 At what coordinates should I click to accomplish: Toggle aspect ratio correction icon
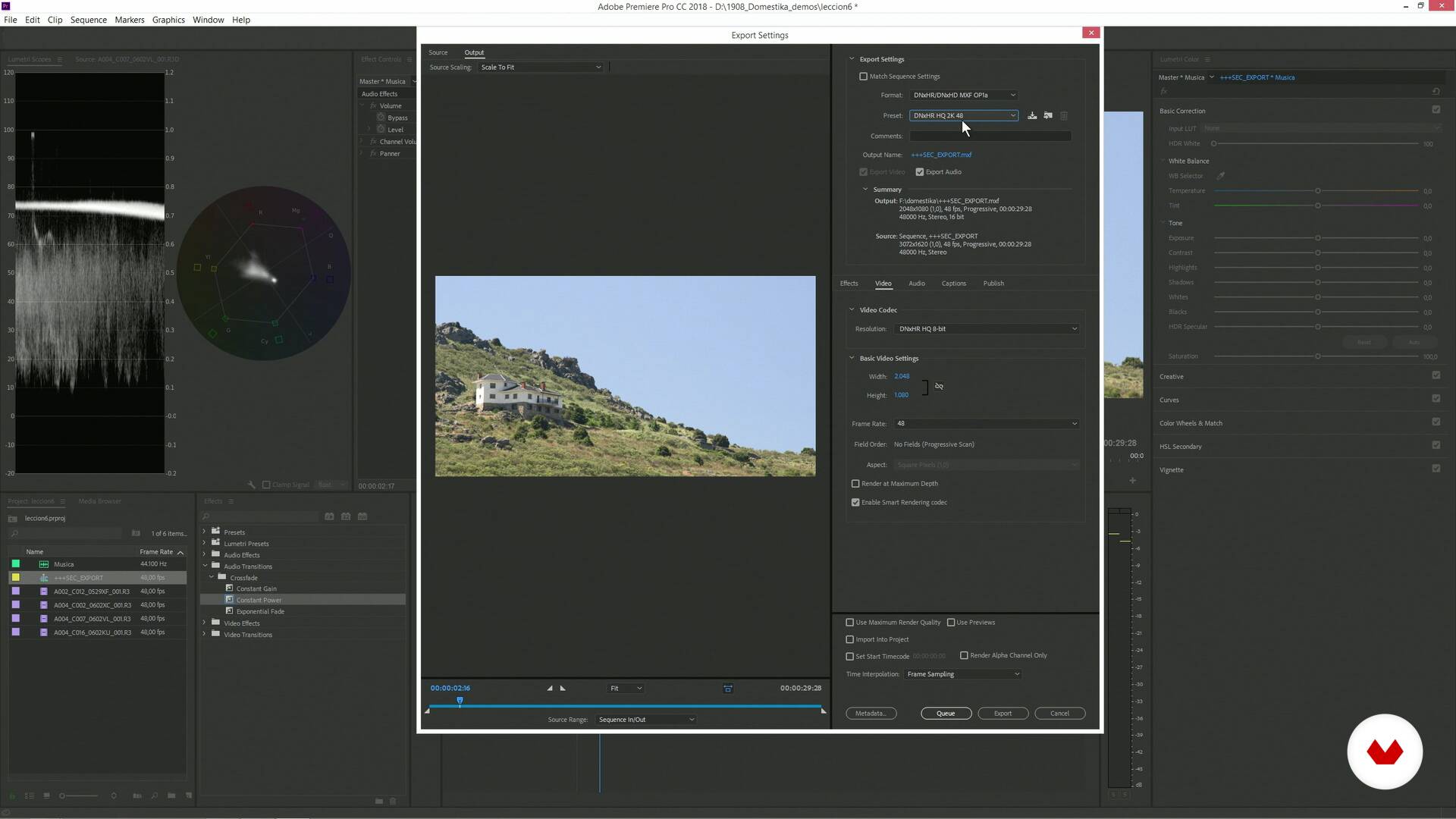[728, 689]
